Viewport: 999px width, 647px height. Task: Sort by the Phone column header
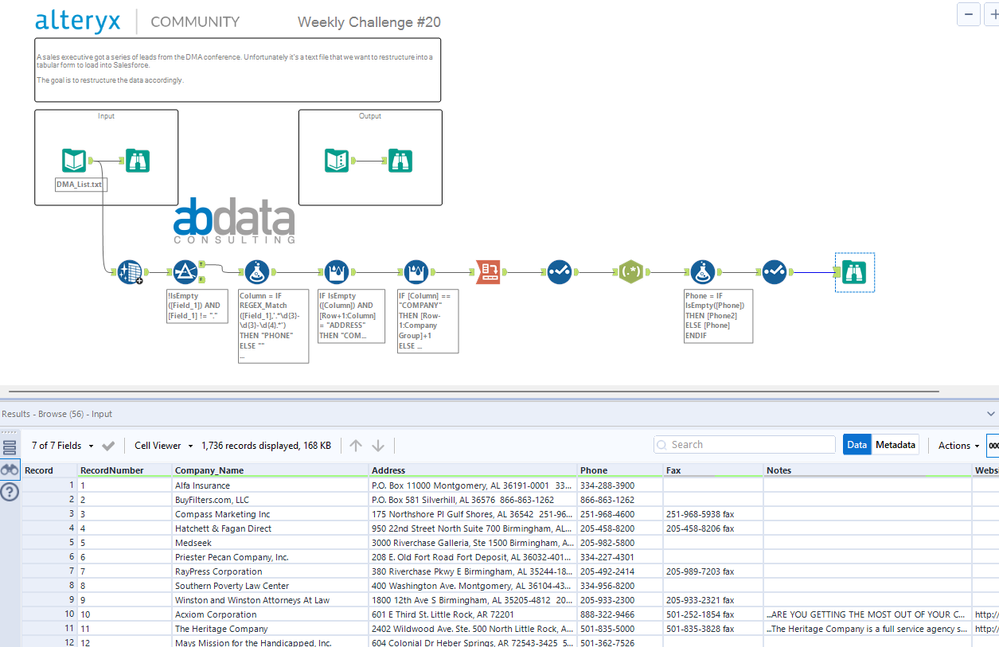click(x=621, y=471)
